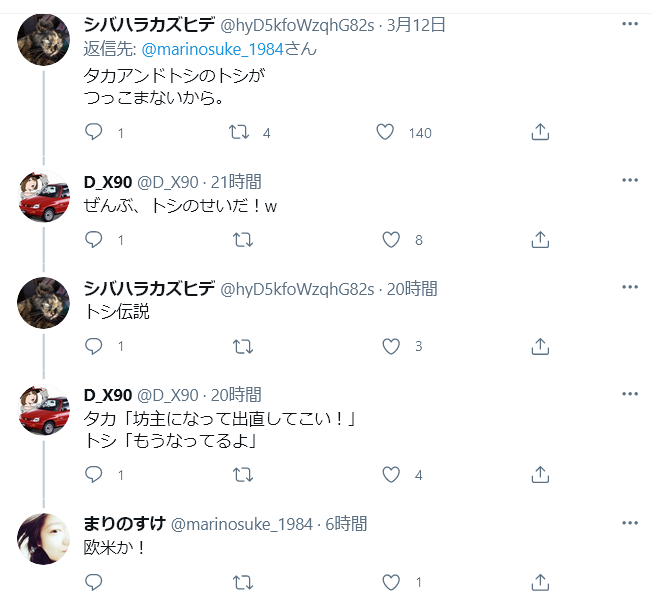Viewport: 652px width, 603px height.
Task: Share the 'ぜんぶ、トシのせいだ！w' tweet
Action: point(540,240)
